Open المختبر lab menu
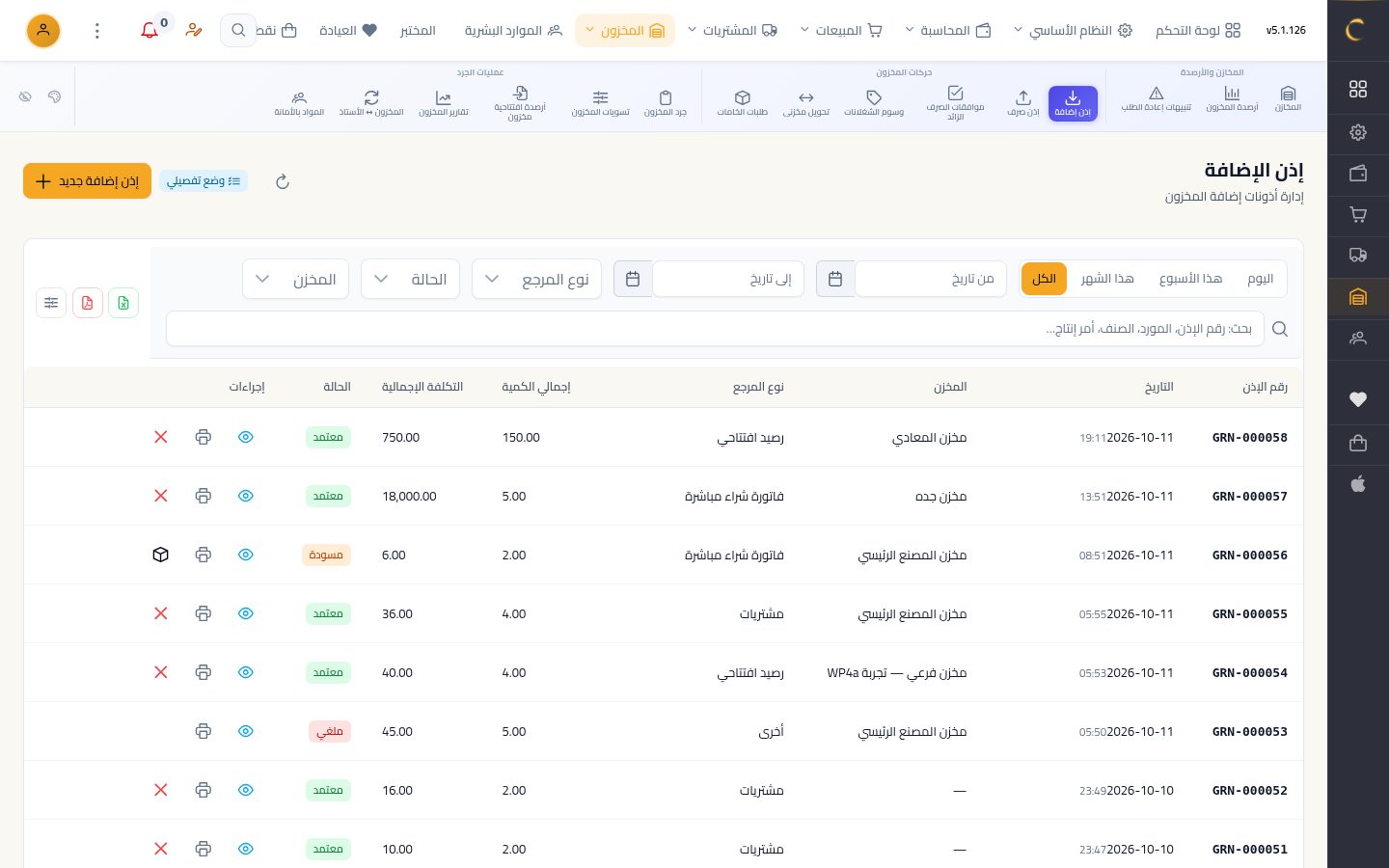Image resolution: width=1389 pixels, height=868 pixels. 418,31
